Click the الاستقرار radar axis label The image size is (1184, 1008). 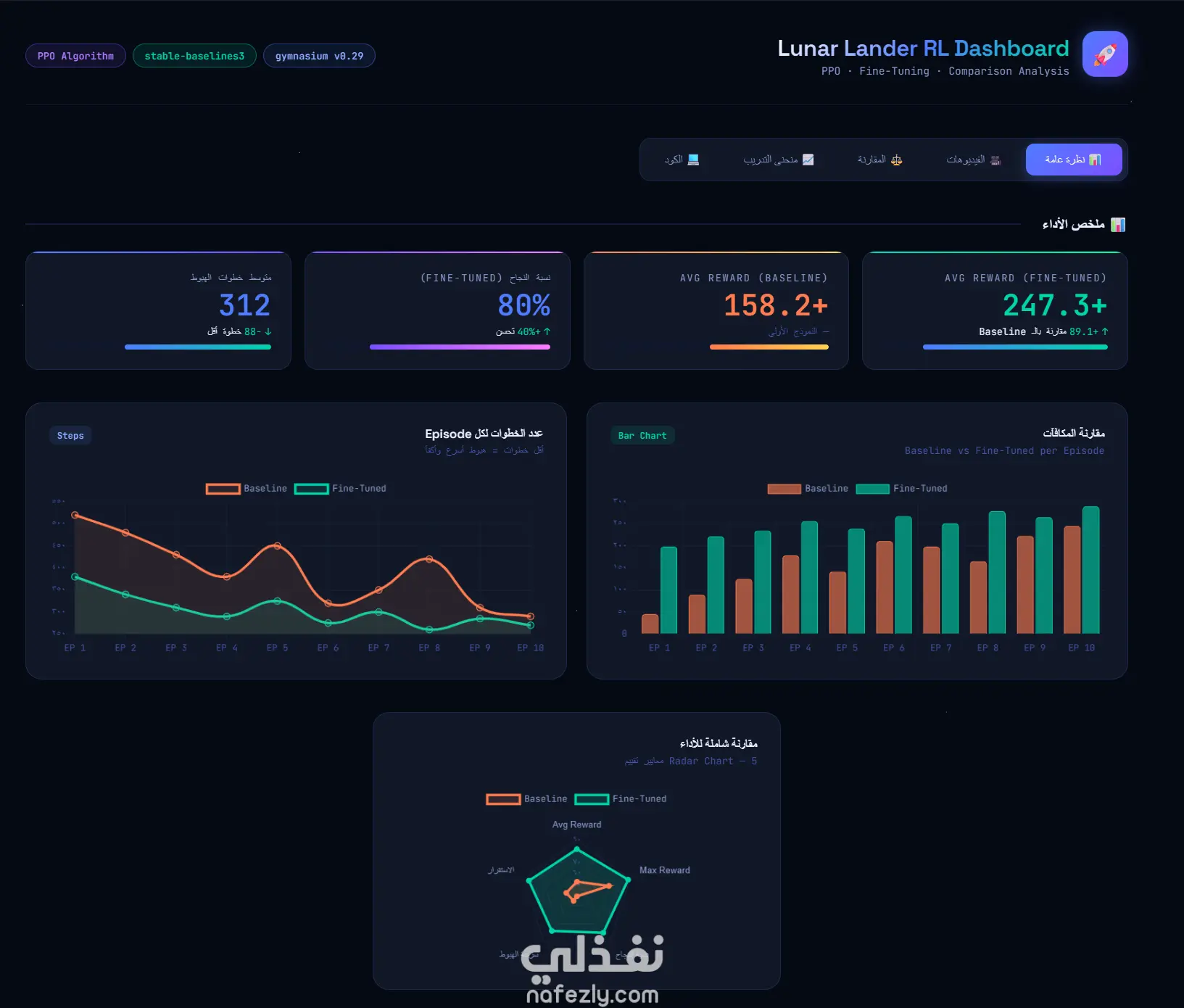point(501,870)
